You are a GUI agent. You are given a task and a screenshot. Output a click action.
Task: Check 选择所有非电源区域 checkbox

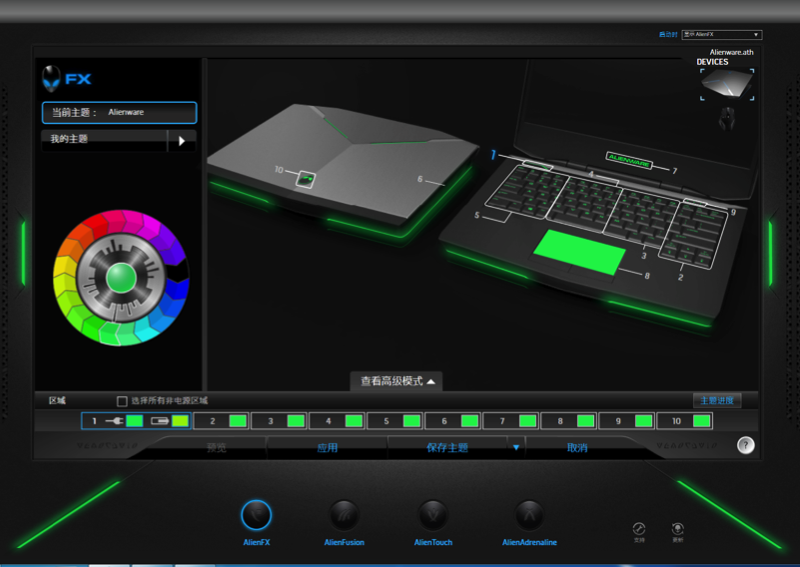point(122,401)
